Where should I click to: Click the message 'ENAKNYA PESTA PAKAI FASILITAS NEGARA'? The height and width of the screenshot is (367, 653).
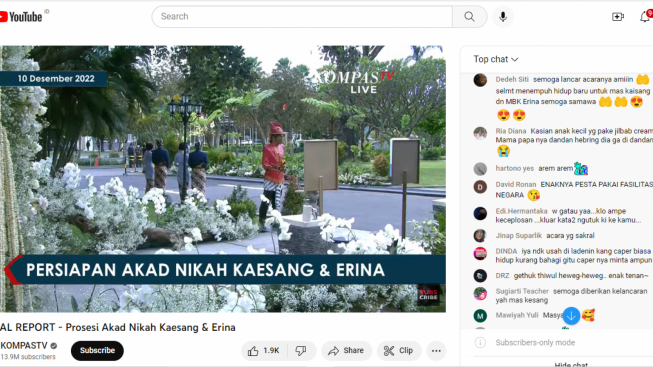[574, 190]
